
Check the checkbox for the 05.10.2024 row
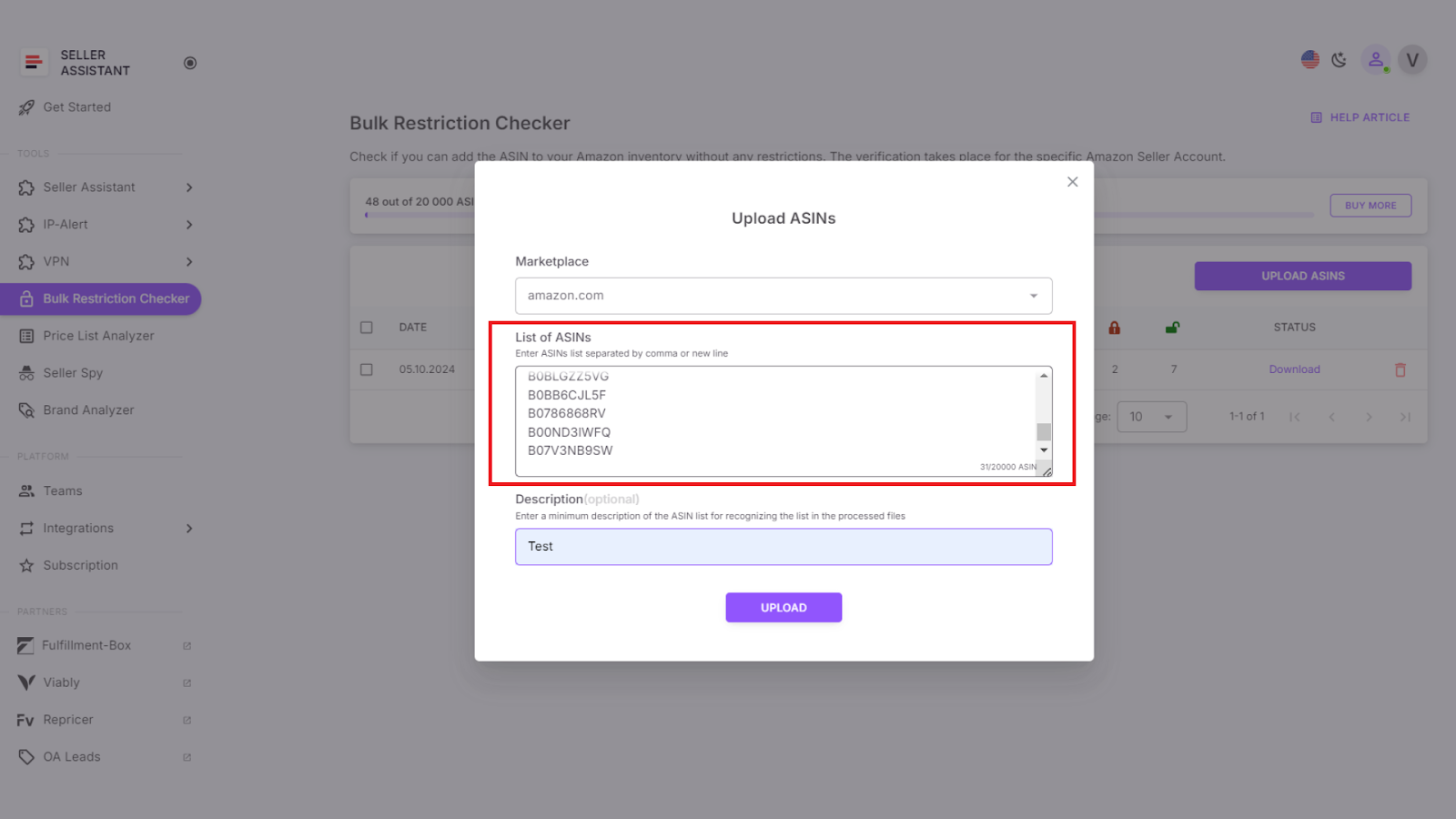[367, 369]
